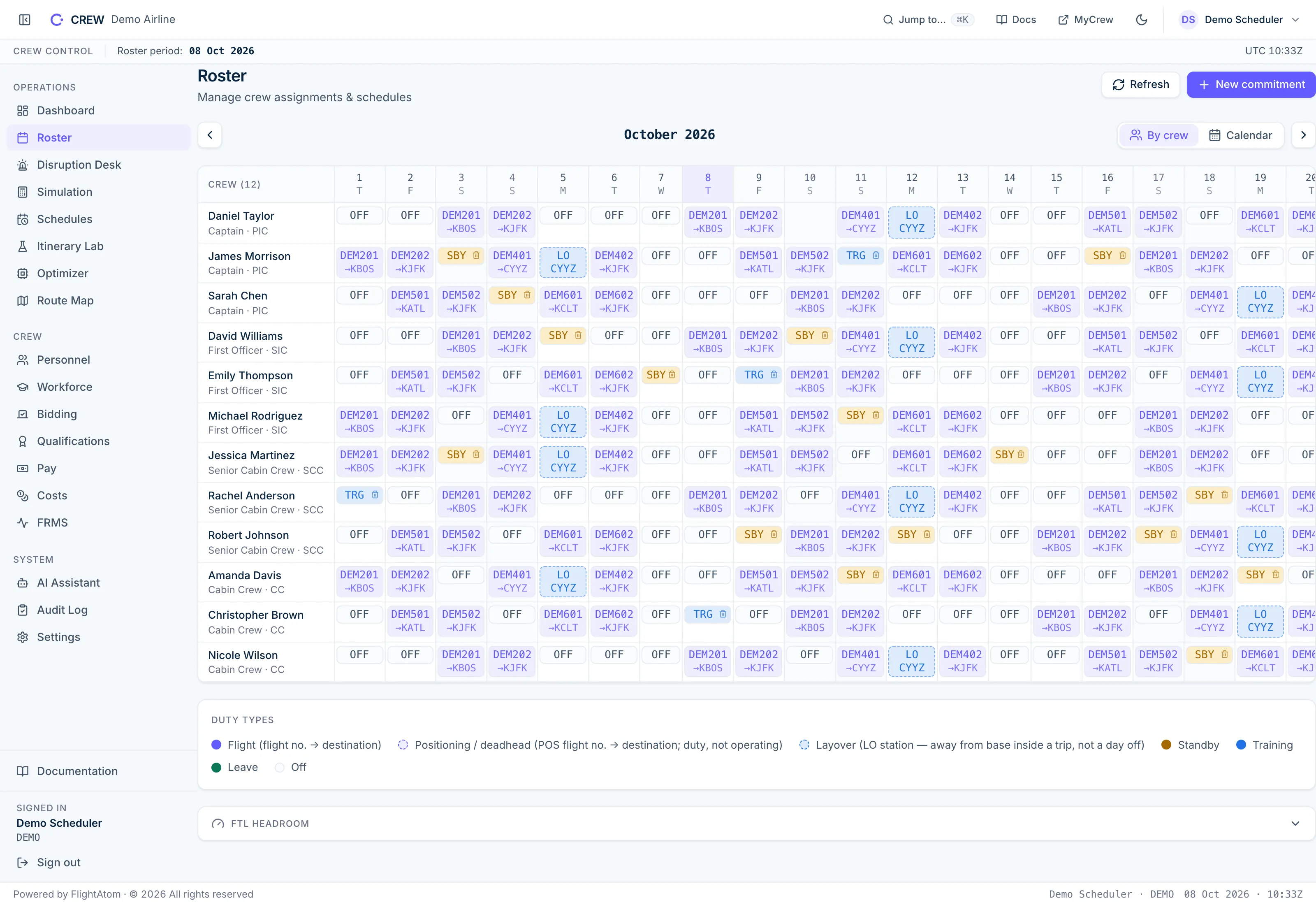Click trash icon on Emily Thompson's day 7 SBY
The width and height of the screenshot is (1316, 905).
(x=672, y=376)
